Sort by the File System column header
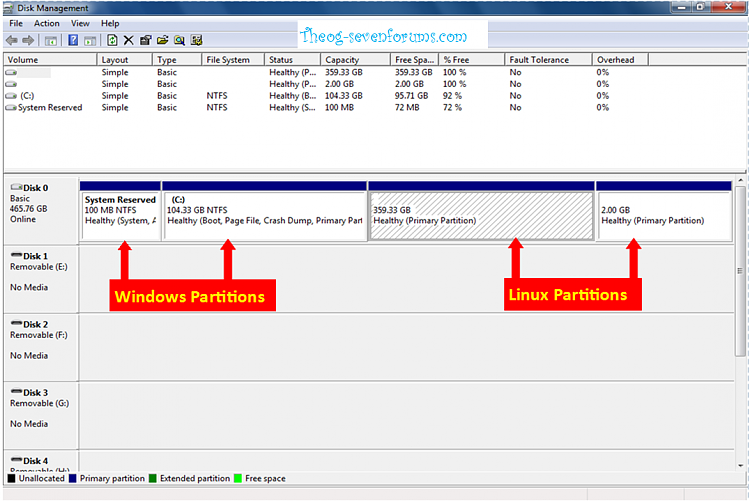The width and height of the screenshot is (750, 501). (233, 60)
